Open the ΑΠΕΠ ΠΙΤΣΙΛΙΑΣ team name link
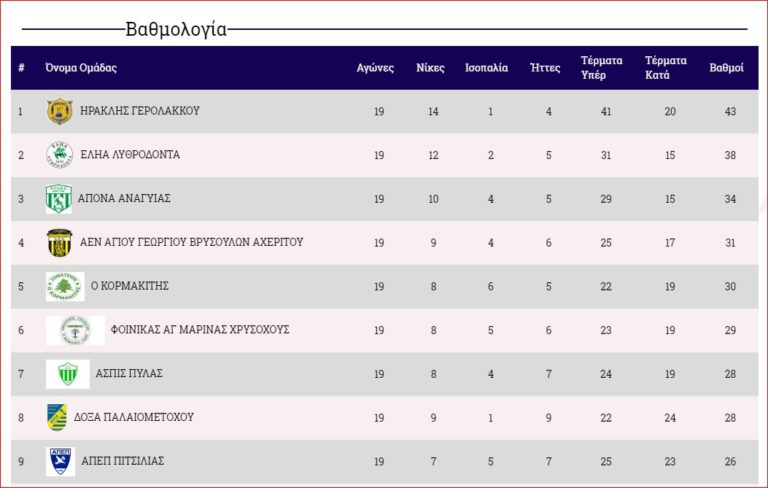768x488 pixels. click(x=121, y=461)
